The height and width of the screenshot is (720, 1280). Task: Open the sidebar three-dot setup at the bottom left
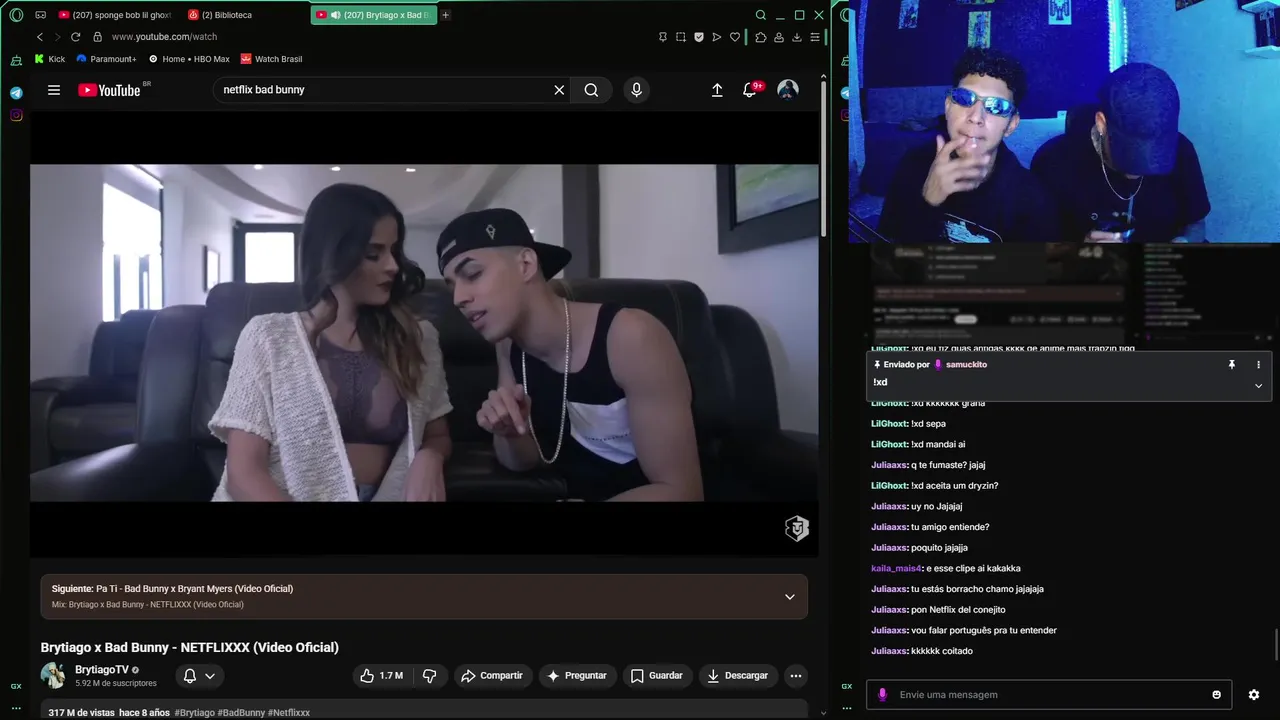pyautogui.click(x=16, y=708)
